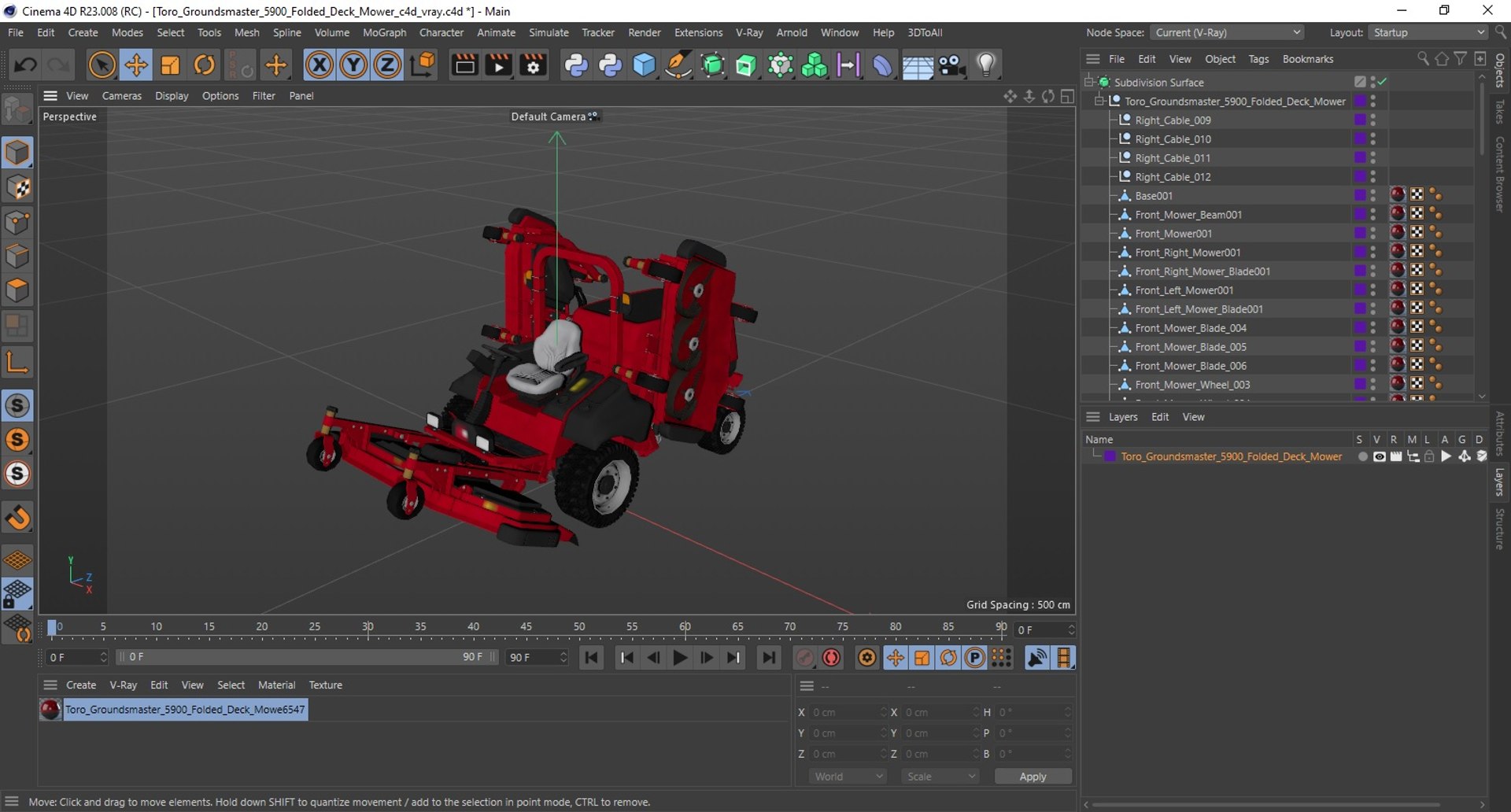The height and width of the screenshot is (812, 1511).
Task: Add a Bend deformer object
Action: point(882,65)
